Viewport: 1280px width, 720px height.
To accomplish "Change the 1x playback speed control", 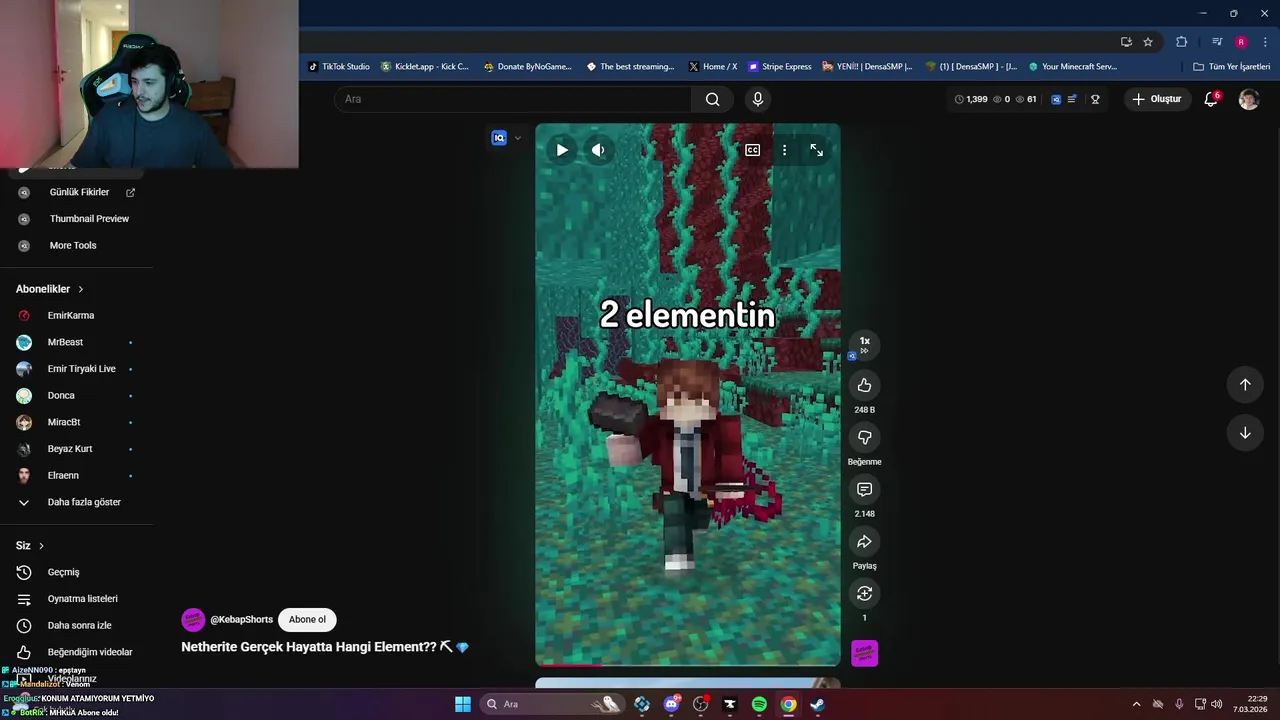I will (864, 344).
